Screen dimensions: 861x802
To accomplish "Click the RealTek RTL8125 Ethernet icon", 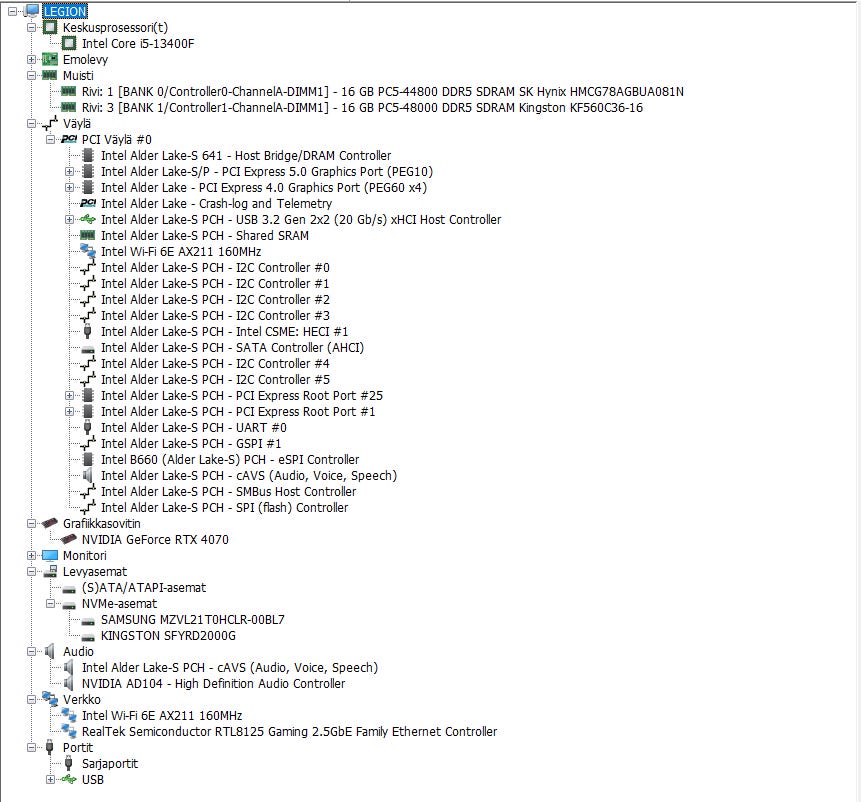I will (x=69, y=731).
